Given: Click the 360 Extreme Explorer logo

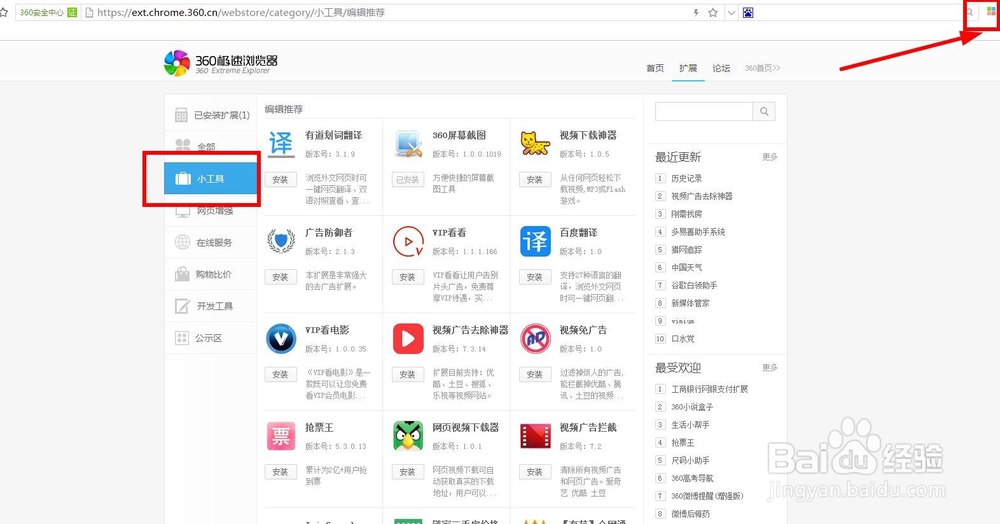Looking at the screenshot, I should click(221, 63).
